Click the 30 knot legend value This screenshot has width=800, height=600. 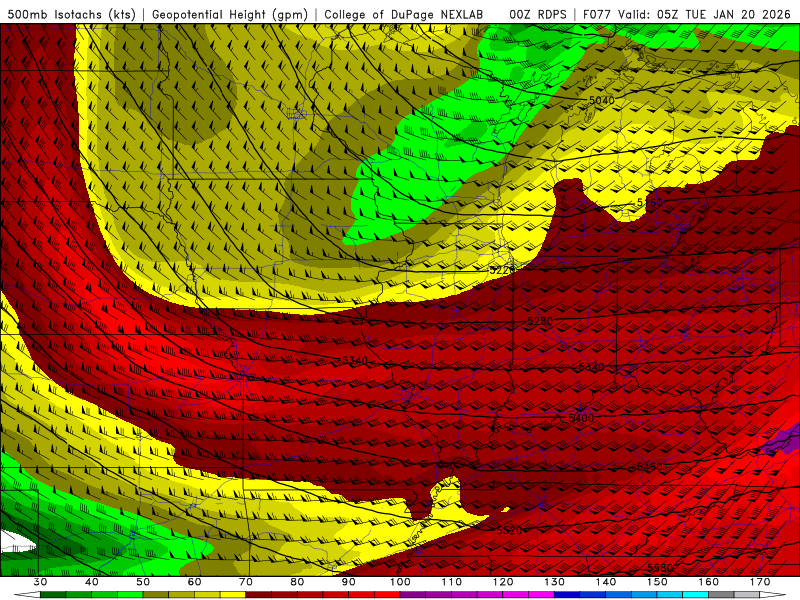[x=40, y=582]
